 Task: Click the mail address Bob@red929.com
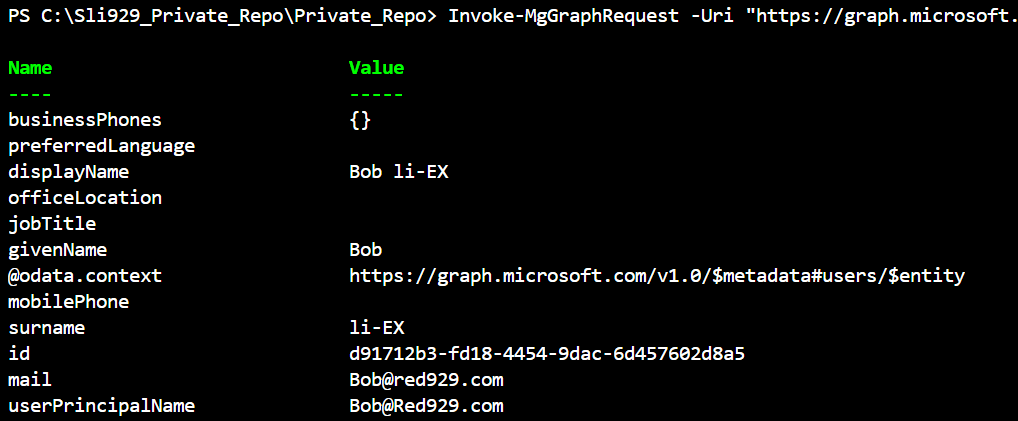[x=426, y=380]
